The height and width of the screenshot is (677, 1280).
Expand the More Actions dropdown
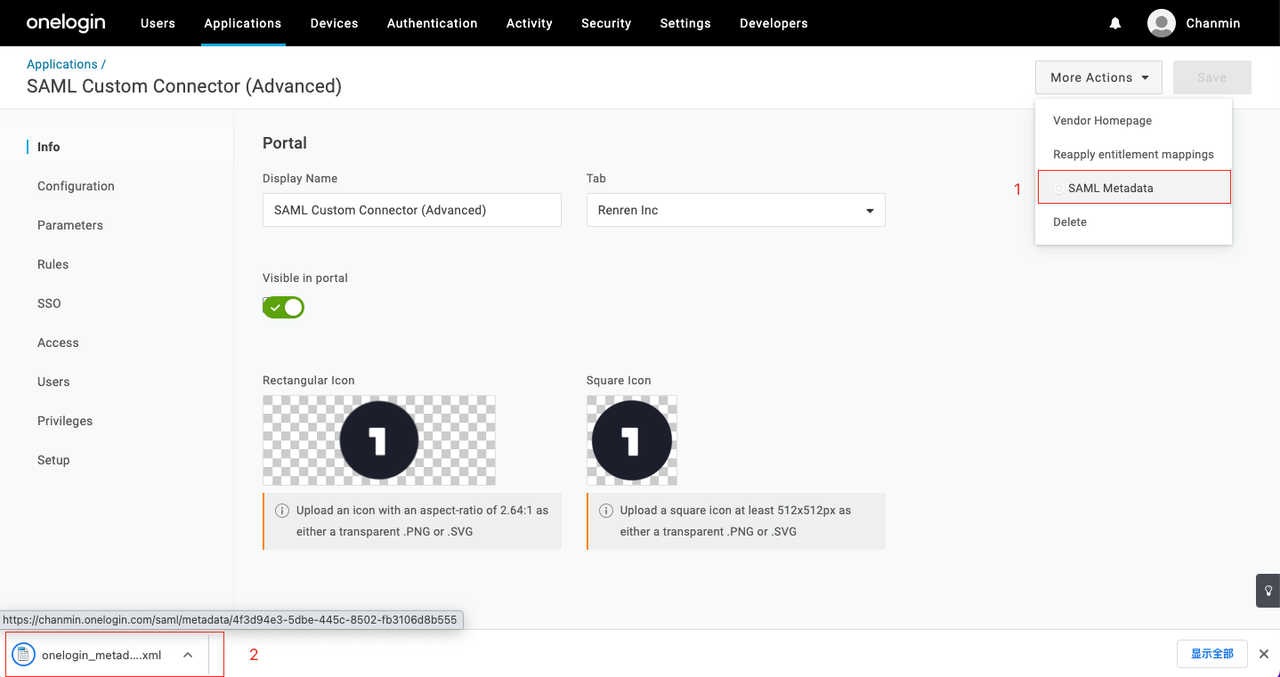(x=1098, y=77)
